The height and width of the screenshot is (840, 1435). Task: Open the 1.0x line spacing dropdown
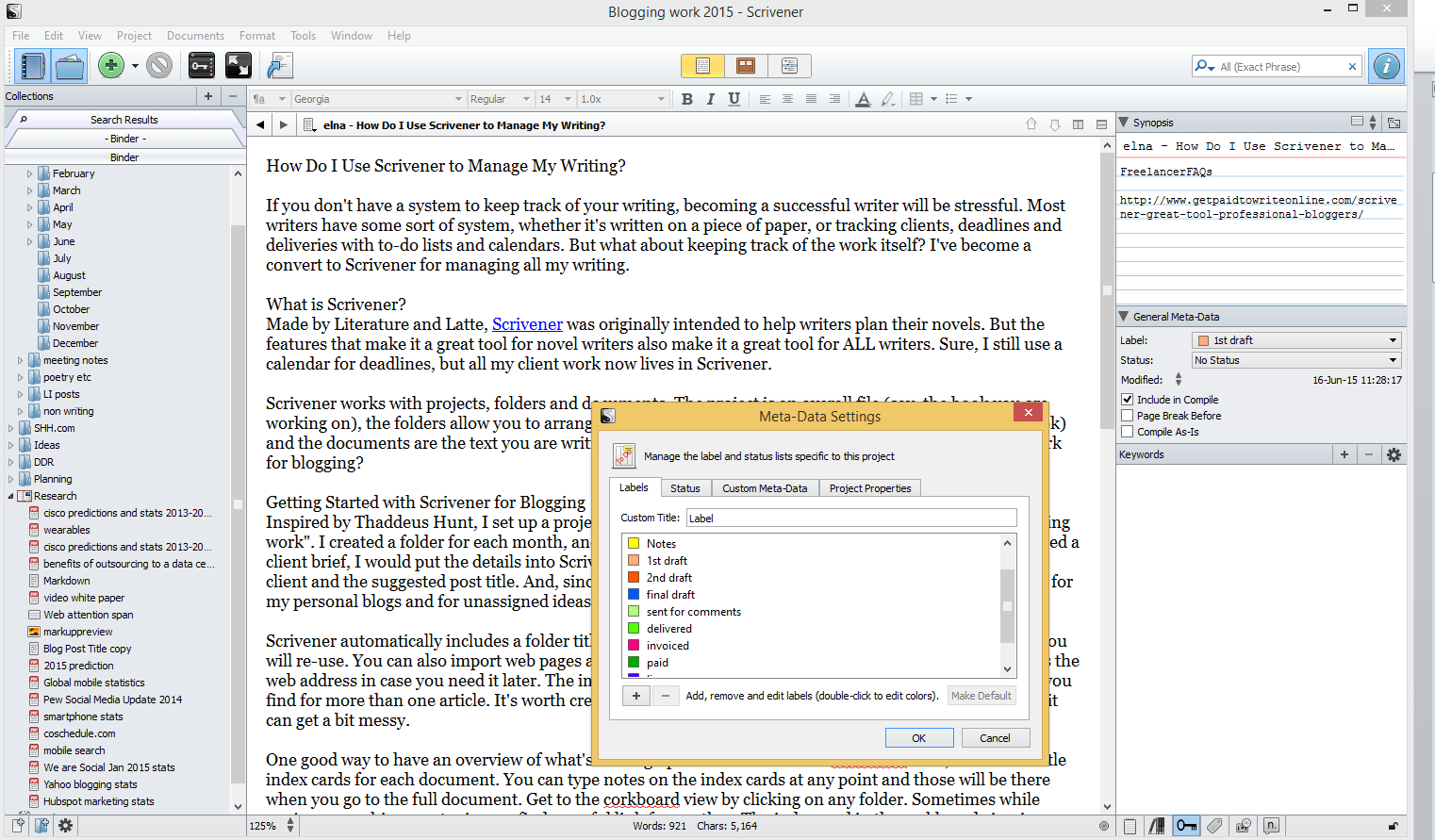(x=622, y=99)
